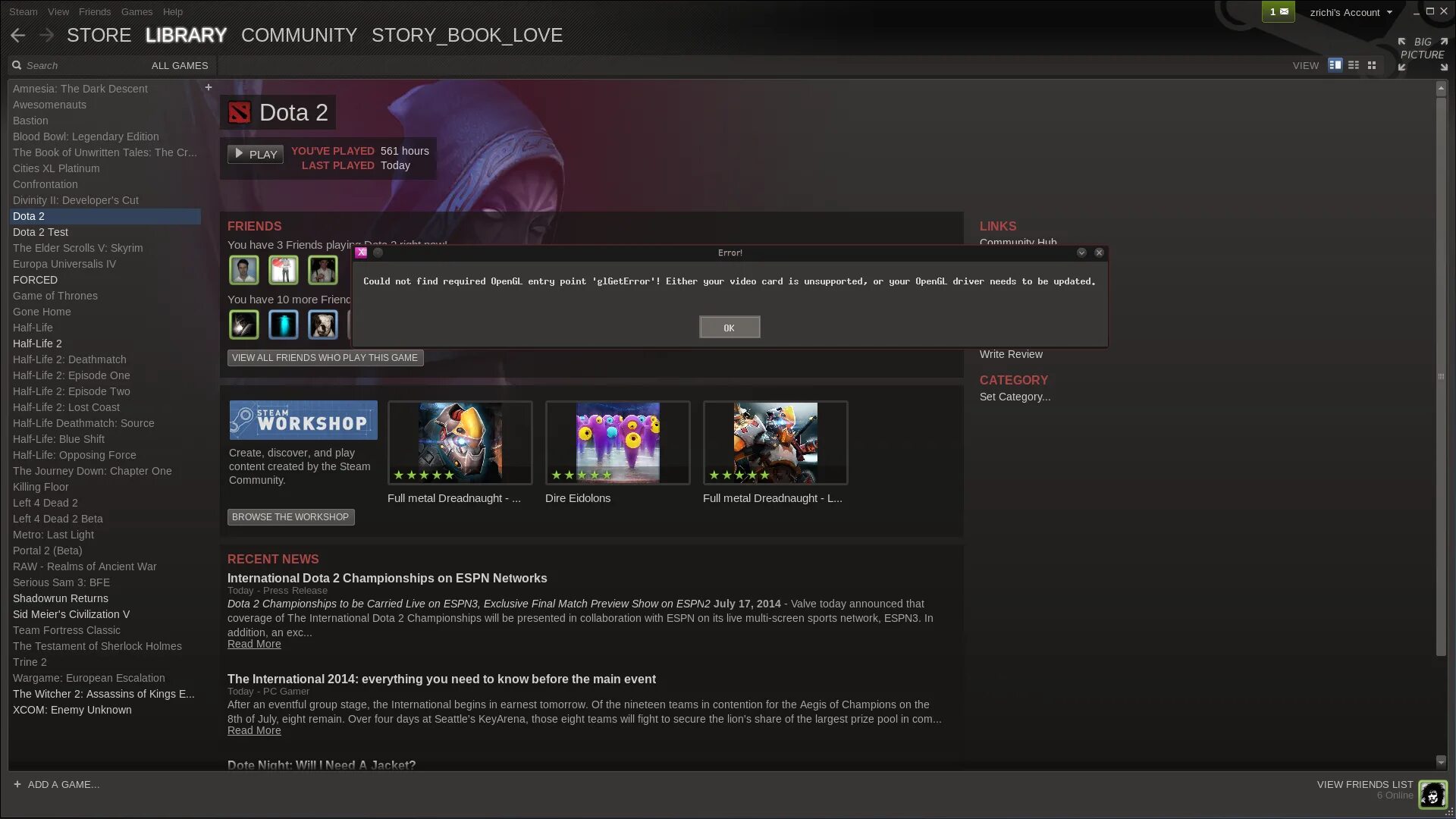Click VIEW ALL FRIENDS WHO PLAY THIS GAME

click(325, 358)
